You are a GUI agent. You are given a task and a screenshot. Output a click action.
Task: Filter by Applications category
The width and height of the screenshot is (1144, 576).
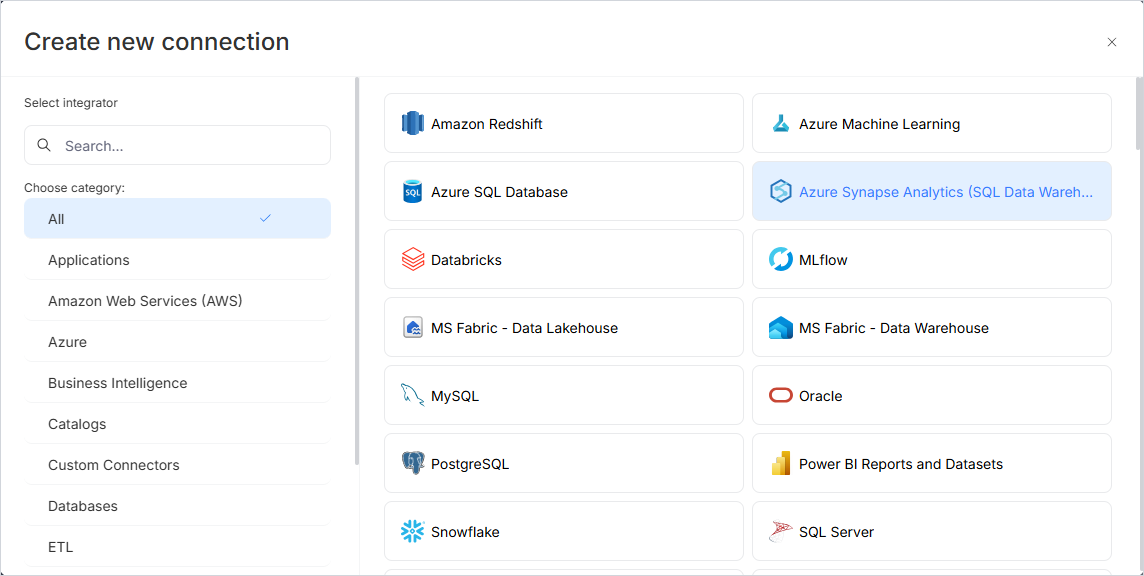(89, 260)
